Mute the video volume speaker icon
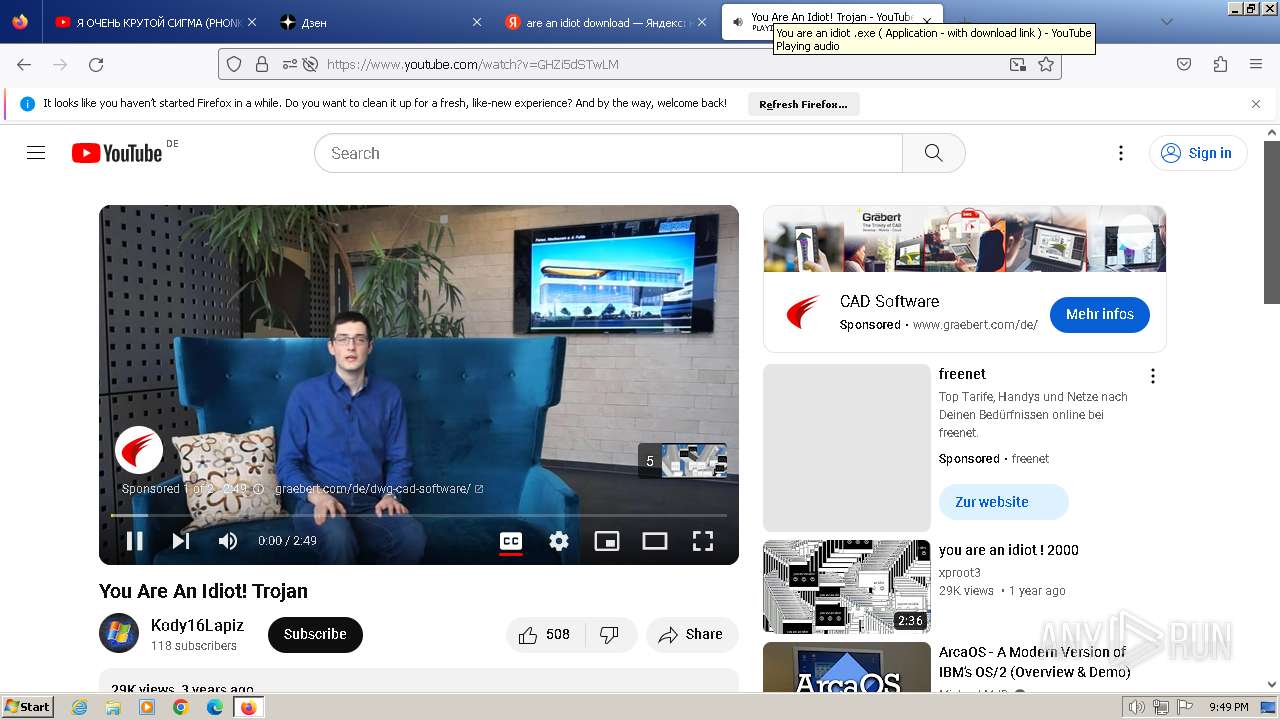The width and height of the screenshot is (1280, 720). 228,541
